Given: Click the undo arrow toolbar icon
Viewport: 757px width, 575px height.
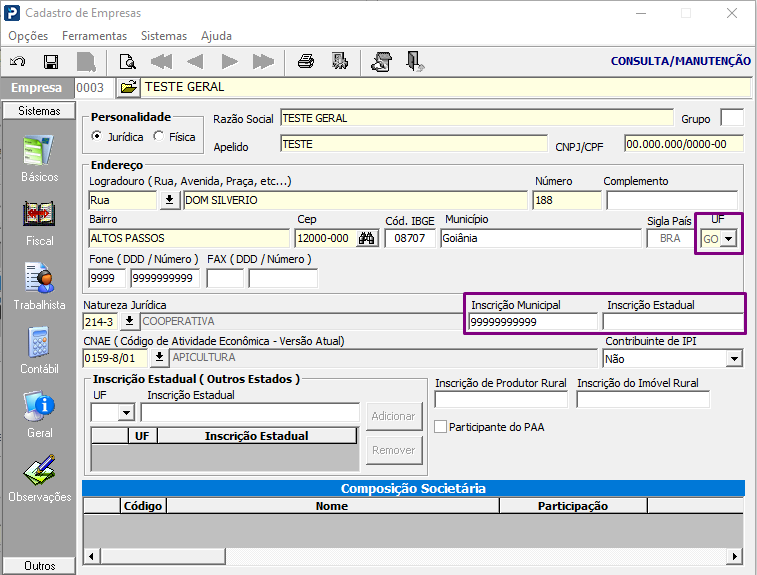Looking at the screenshot, I should coord(18,62).
